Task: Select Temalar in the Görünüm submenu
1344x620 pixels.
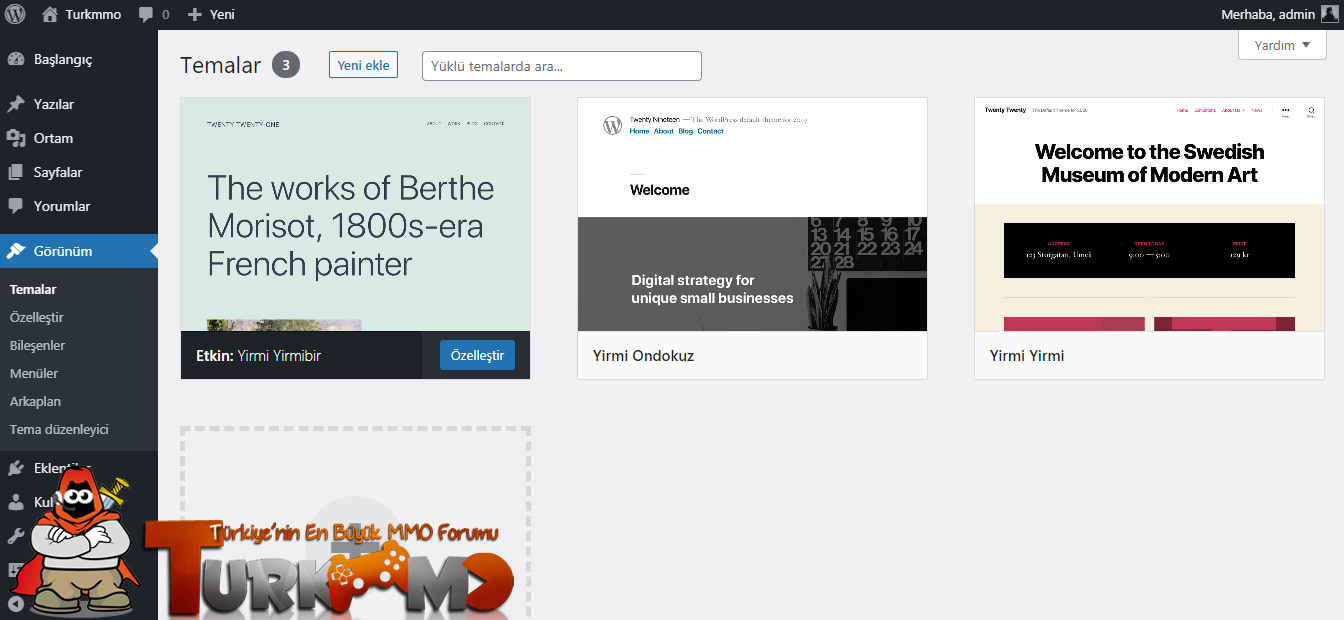Action: 33,289
